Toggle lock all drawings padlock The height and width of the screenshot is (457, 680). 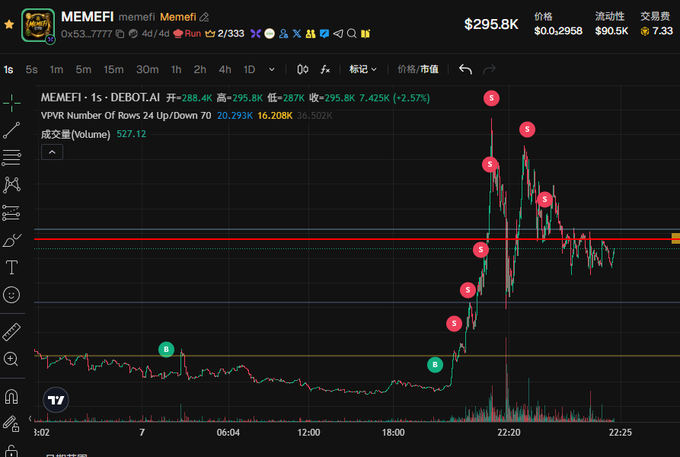(x=12, y=450)
